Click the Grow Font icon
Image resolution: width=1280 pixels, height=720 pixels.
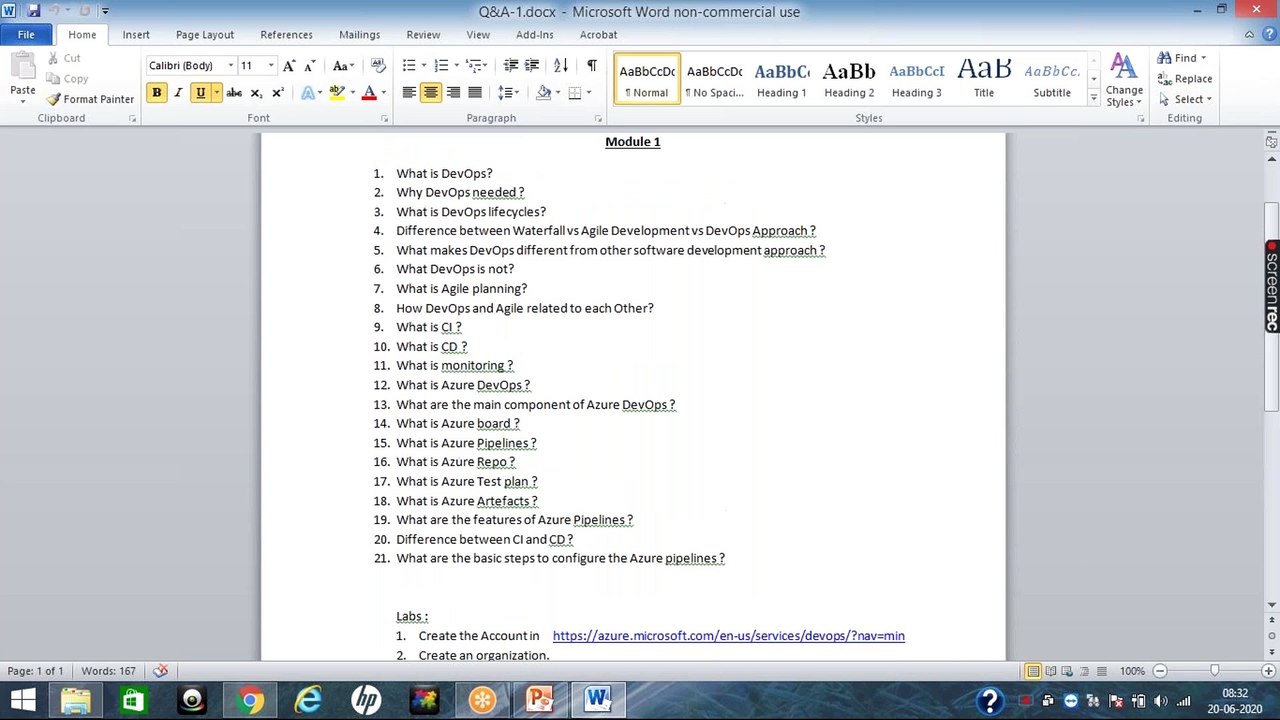point(289,66)
